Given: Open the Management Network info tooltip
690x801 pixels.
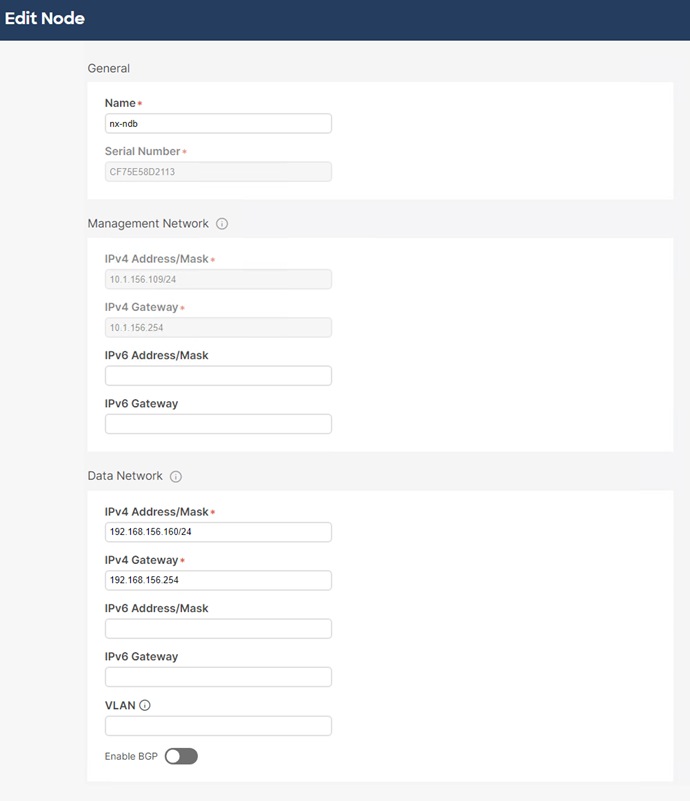Looking at the screenshot, I should point(220,223).
